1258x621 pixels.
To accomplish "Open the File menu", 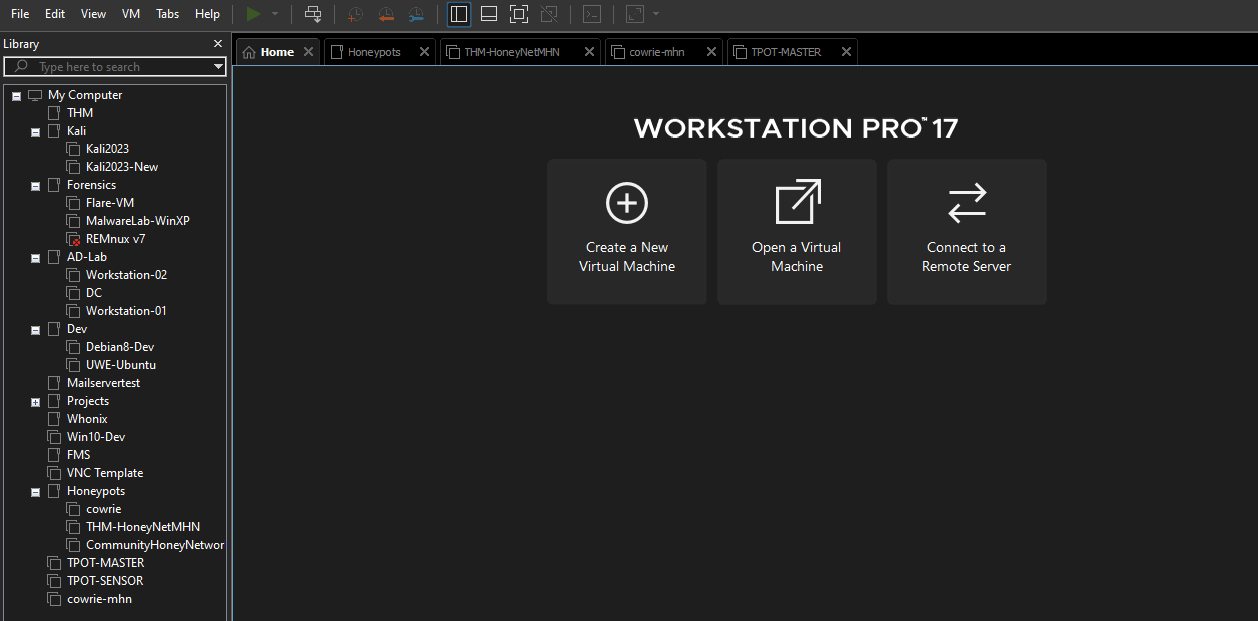I will 20,14.
